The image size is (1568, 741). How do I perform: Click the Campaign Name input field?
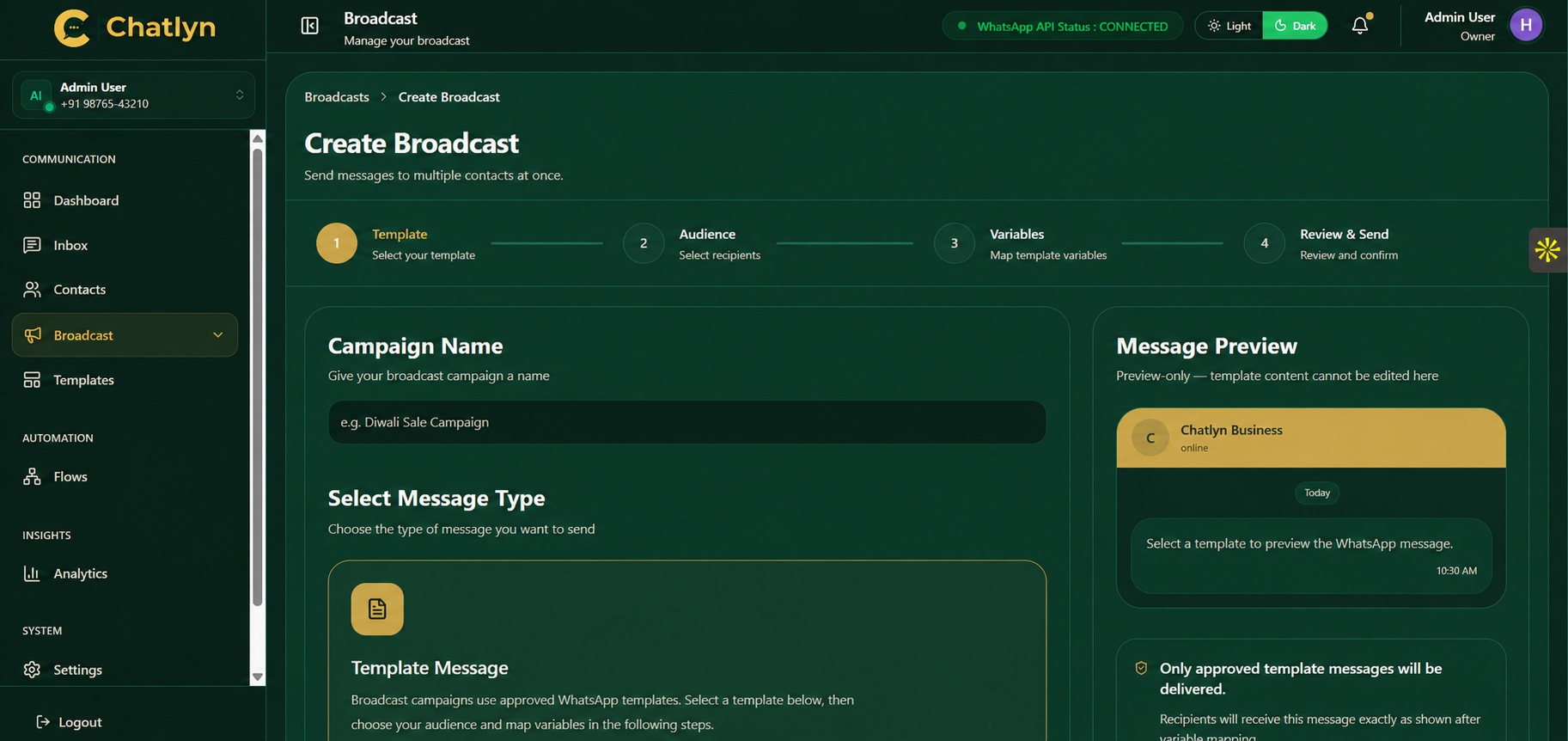pos(687,422)
